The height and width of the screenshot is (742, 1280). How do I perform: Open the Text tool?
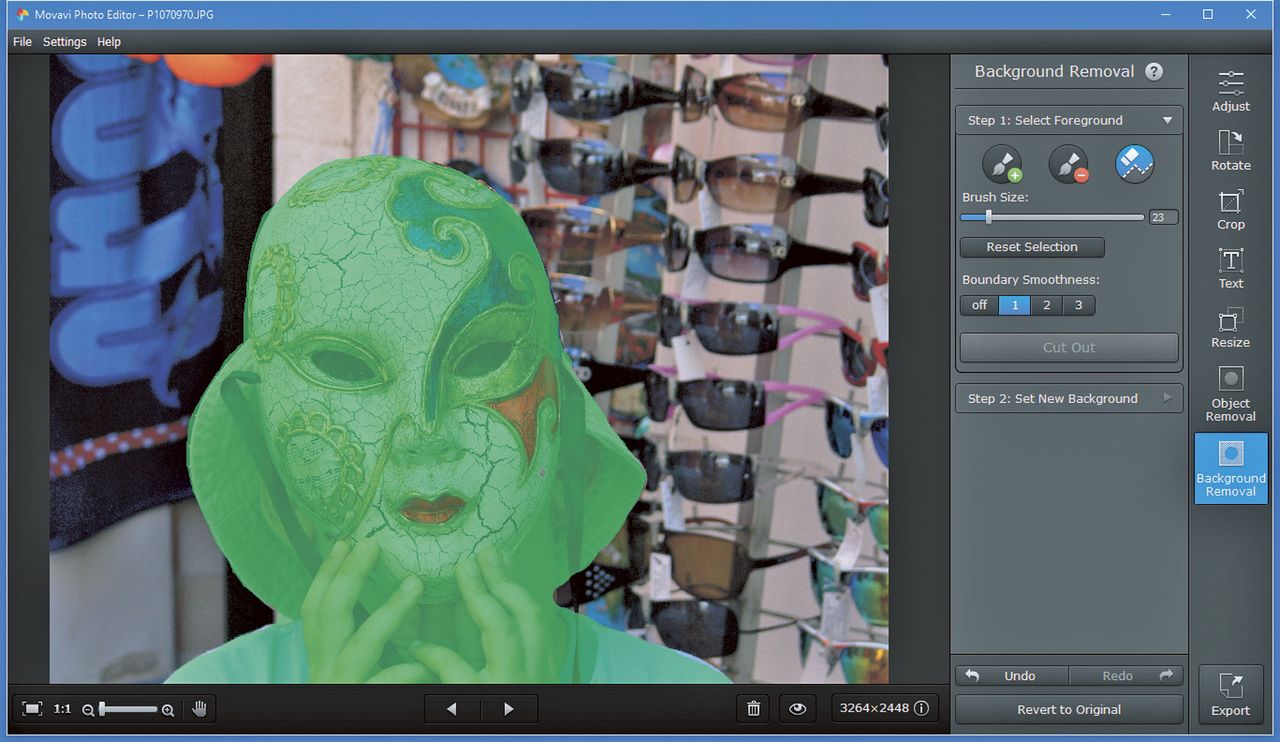point(1231,267)
